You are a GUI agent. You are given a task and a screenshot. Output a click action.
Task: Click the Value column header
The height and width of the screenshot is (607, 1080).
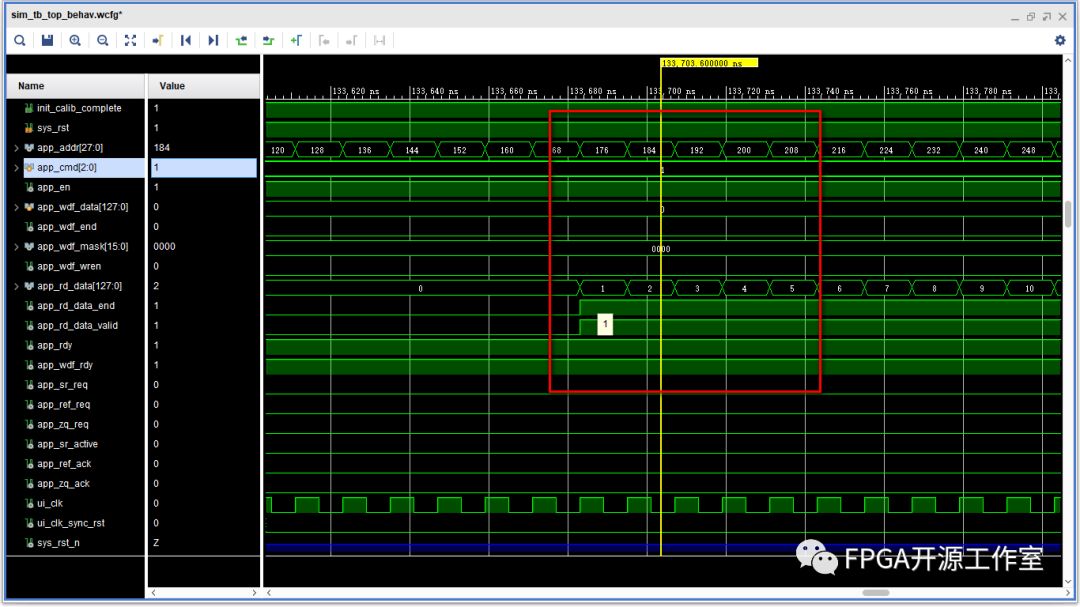171,86
